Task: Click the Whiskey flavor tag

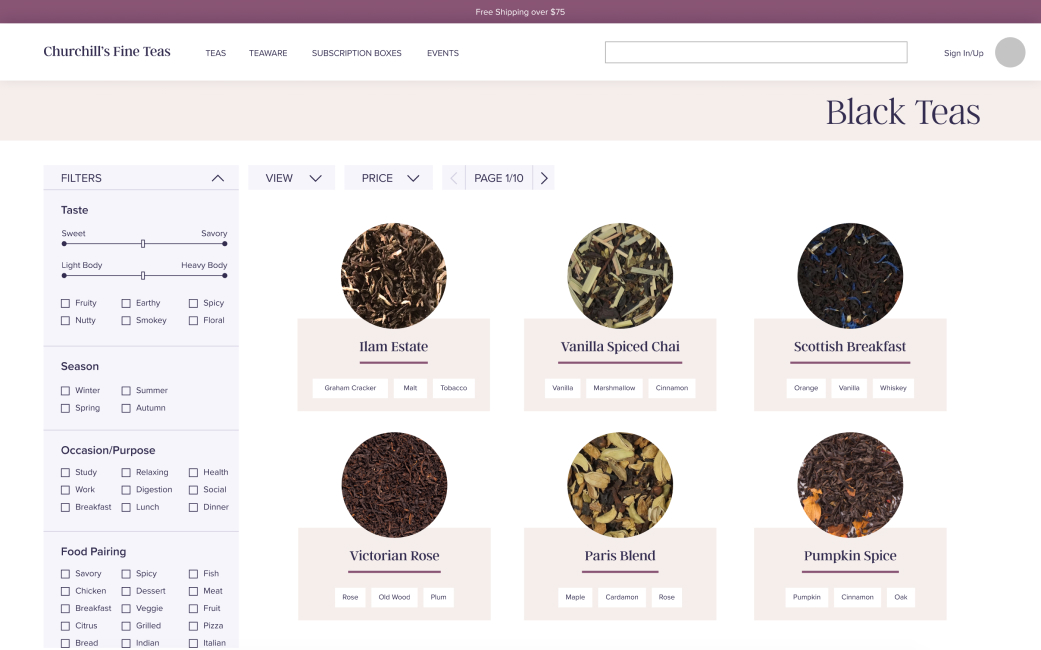Action: [x=893, y=388]
